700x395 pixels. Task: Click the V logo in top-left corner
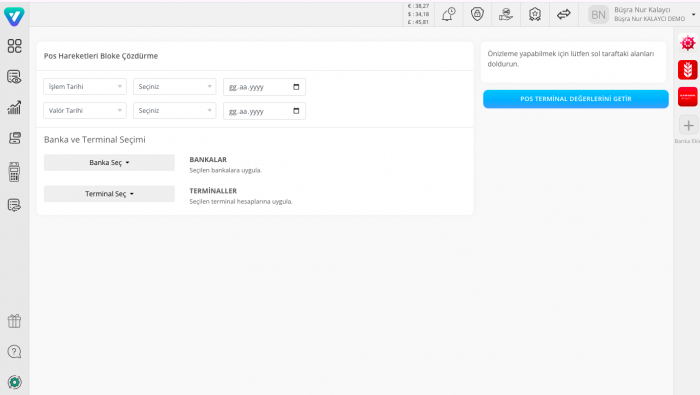14,16
